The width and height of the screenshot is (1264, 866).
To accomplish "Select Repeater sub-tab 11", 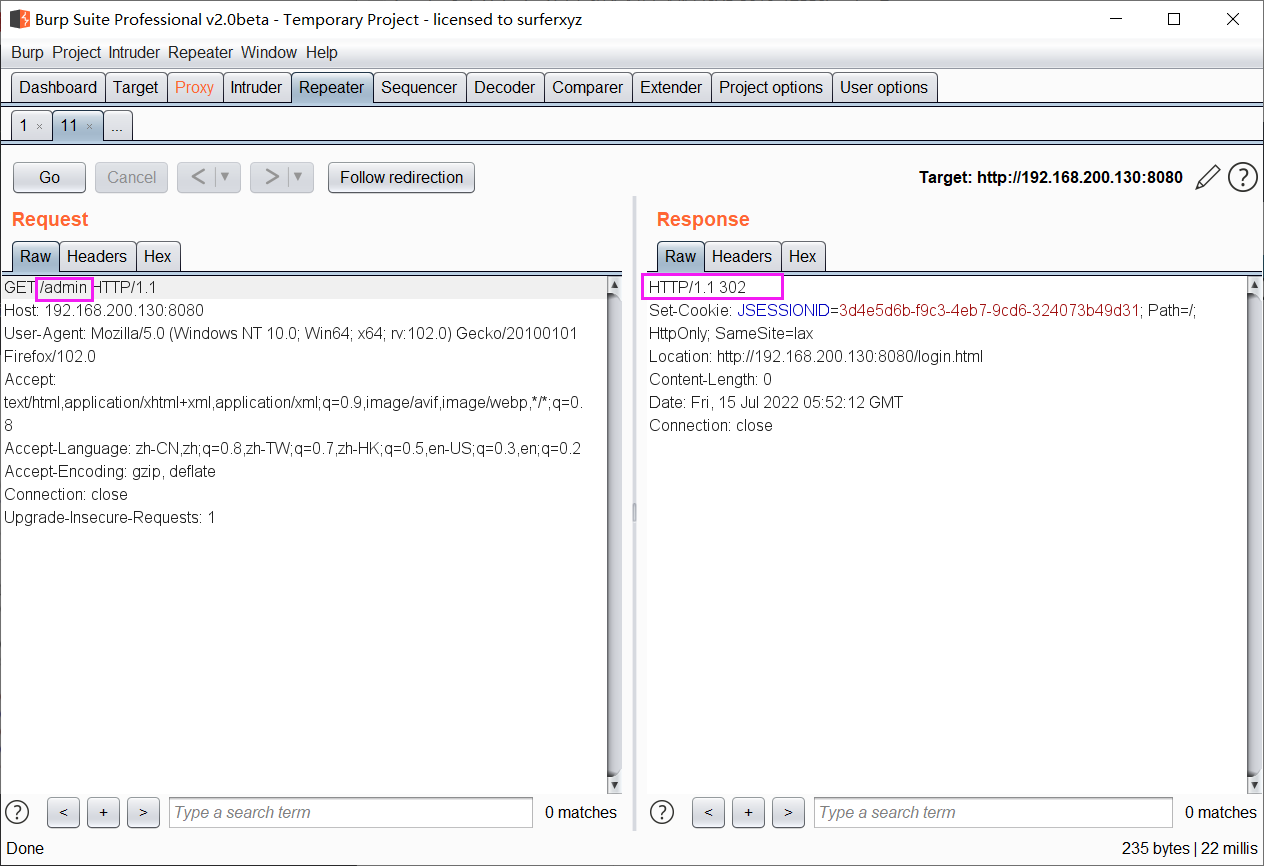I will [69, 126].
